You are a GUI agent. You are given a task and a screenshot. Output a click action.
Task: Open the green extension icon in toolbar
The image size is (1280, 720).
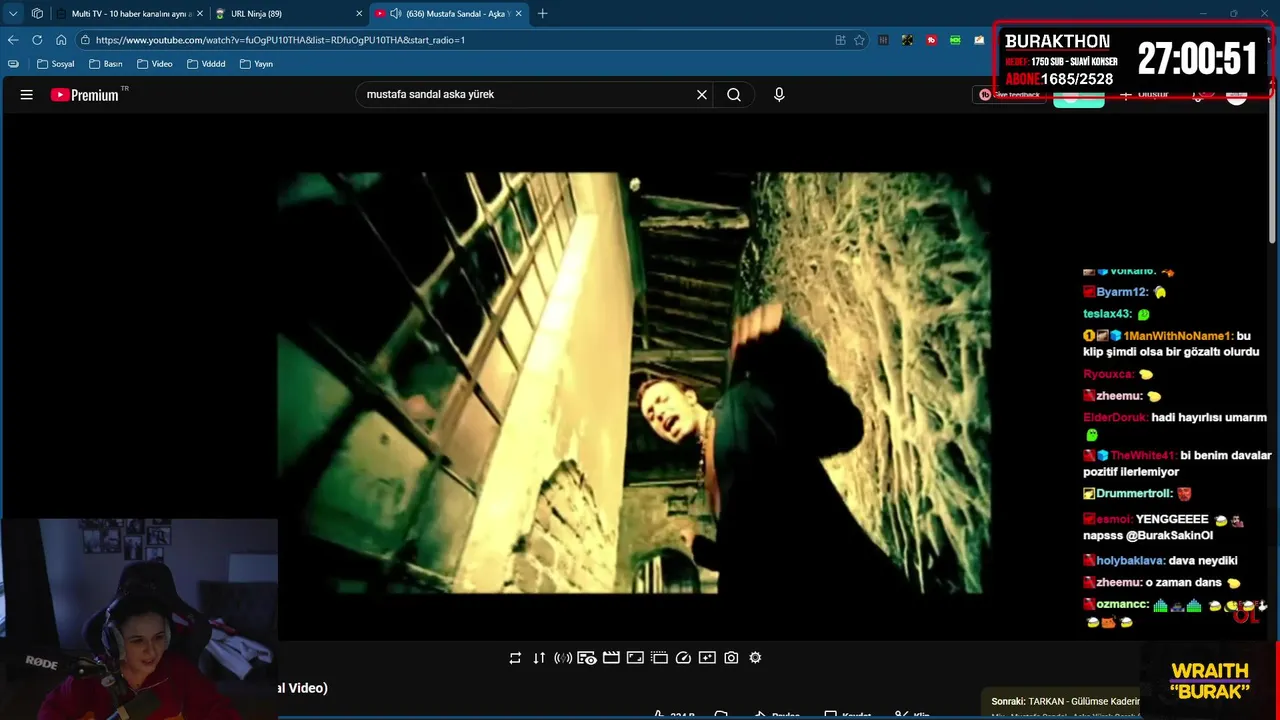click(x=955, y=40)
